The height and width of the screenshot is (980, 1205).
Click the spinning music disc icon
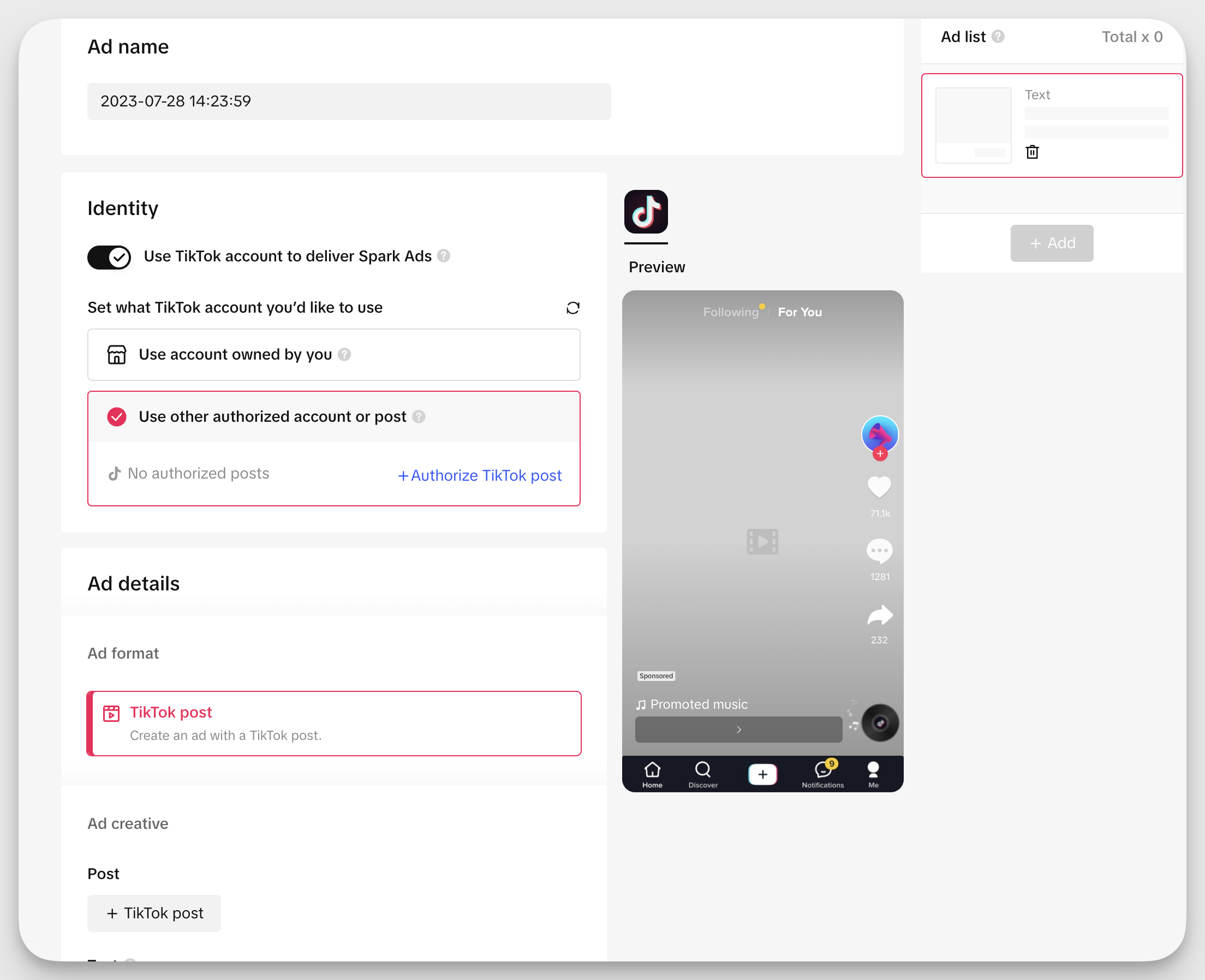coord(880,723)
